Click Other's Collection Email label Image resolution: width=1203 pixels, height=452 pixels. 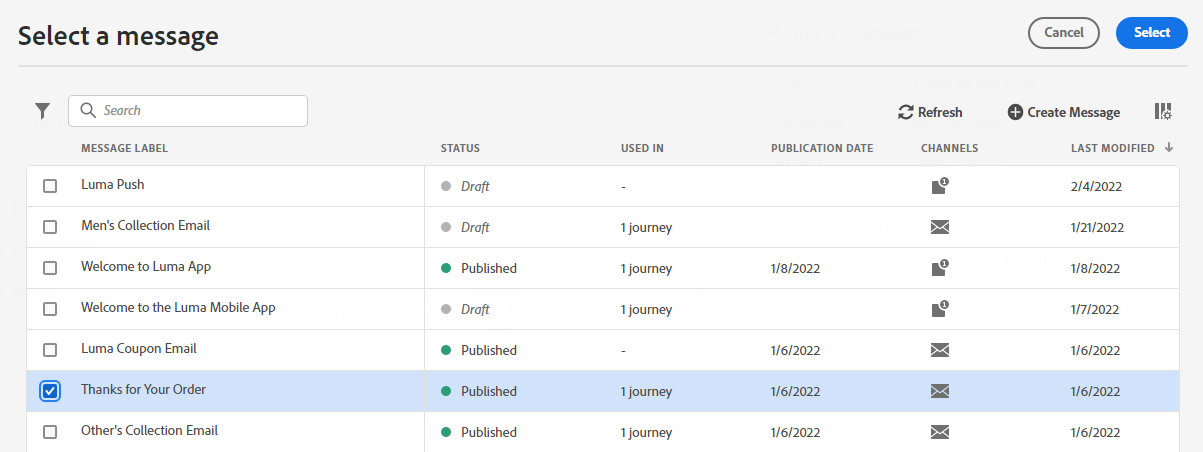pos(149,431)
